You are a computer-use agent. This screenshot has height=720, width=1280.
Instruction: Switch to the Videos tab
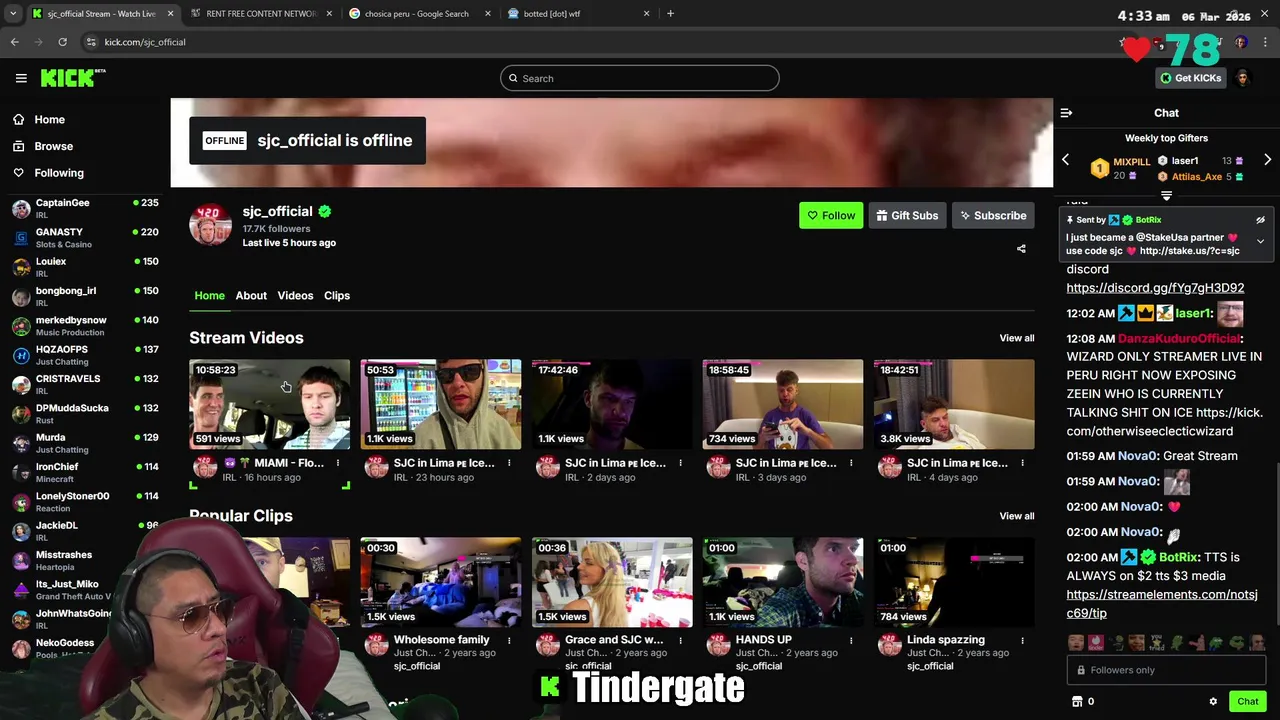(x=295, y=295)
